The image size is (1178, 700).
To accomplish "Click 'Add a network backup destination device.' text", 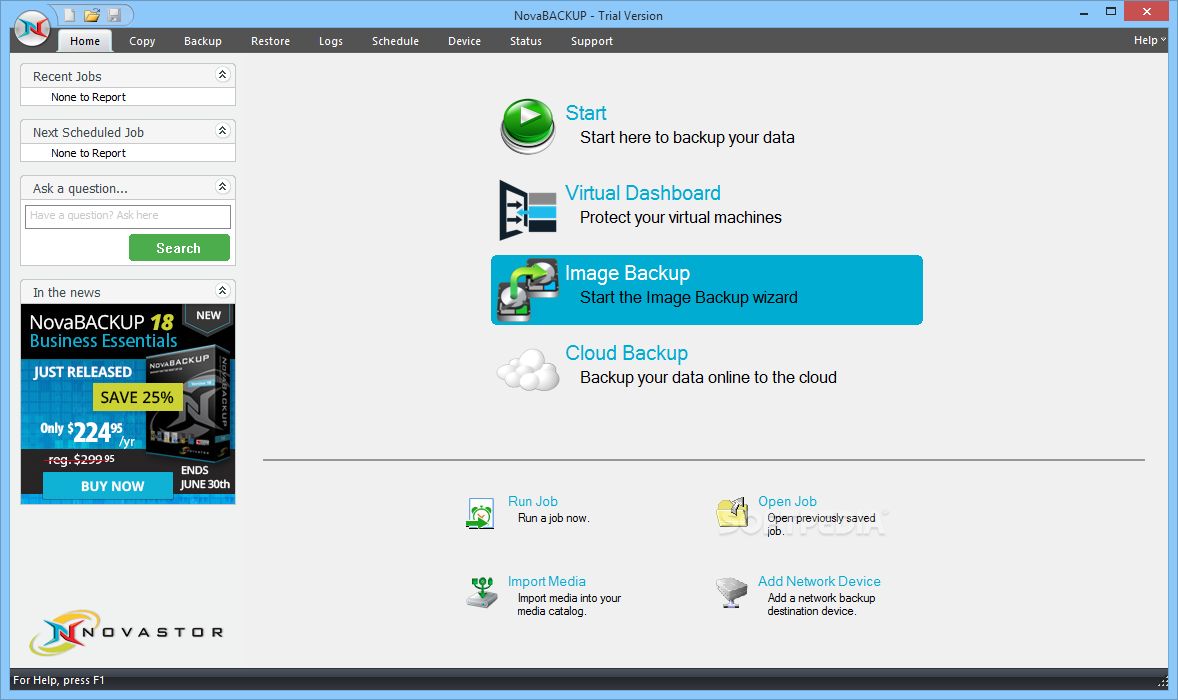I will point(821,605).
